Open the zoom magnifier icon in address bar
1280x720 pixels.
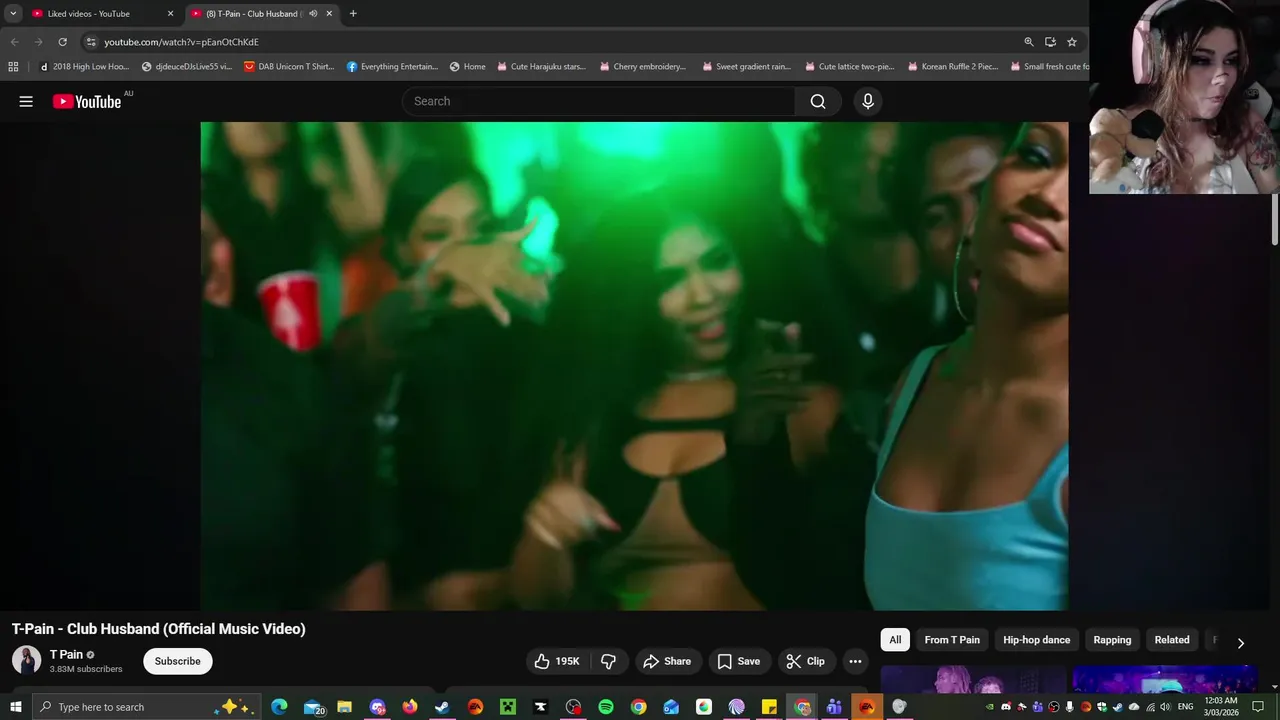pyautogui.click(x=1029, y=42)
